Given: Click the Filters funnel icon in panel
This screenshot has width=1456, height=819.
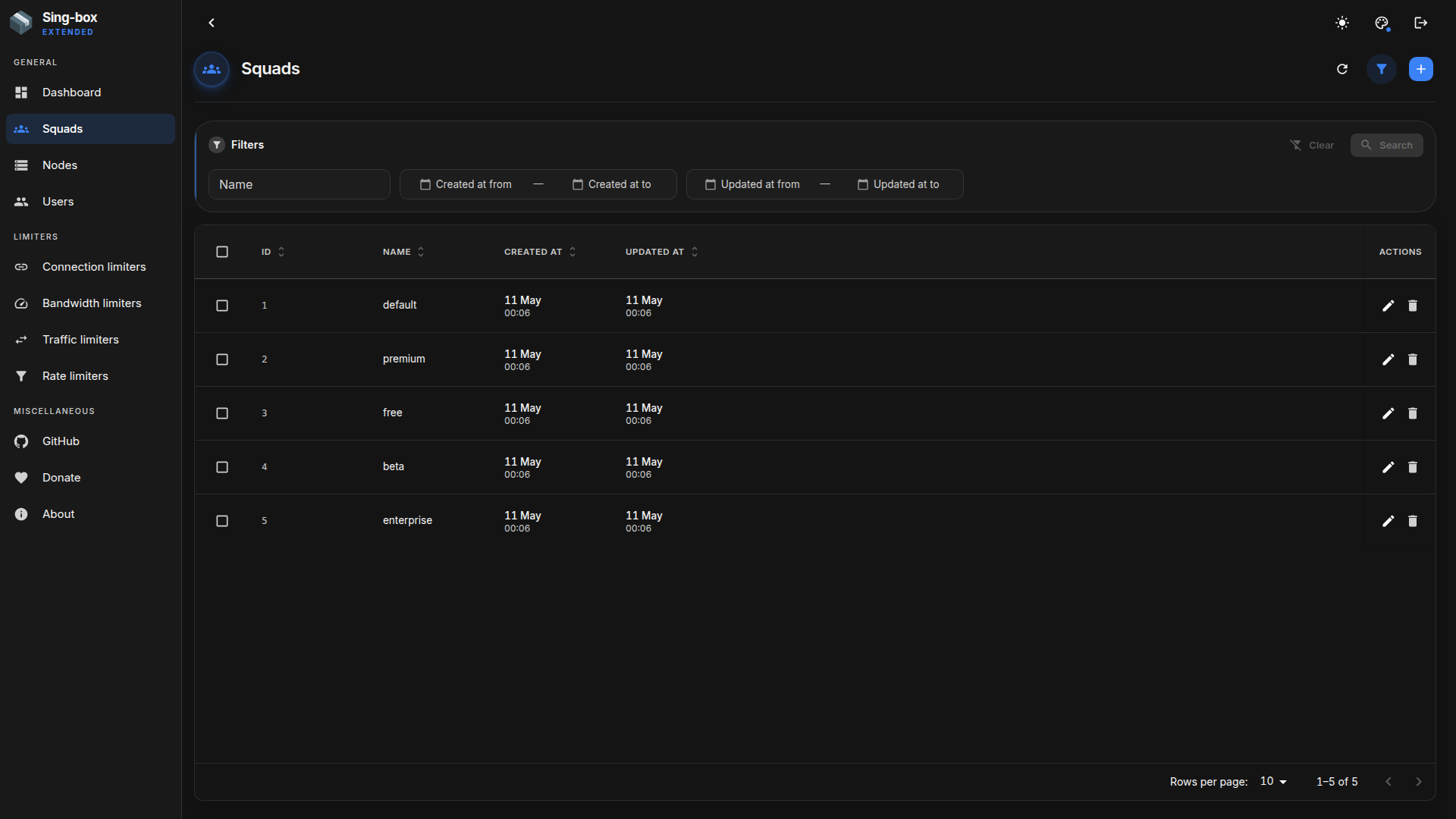Looking at the screenshot, I should (x=217, y=145).
